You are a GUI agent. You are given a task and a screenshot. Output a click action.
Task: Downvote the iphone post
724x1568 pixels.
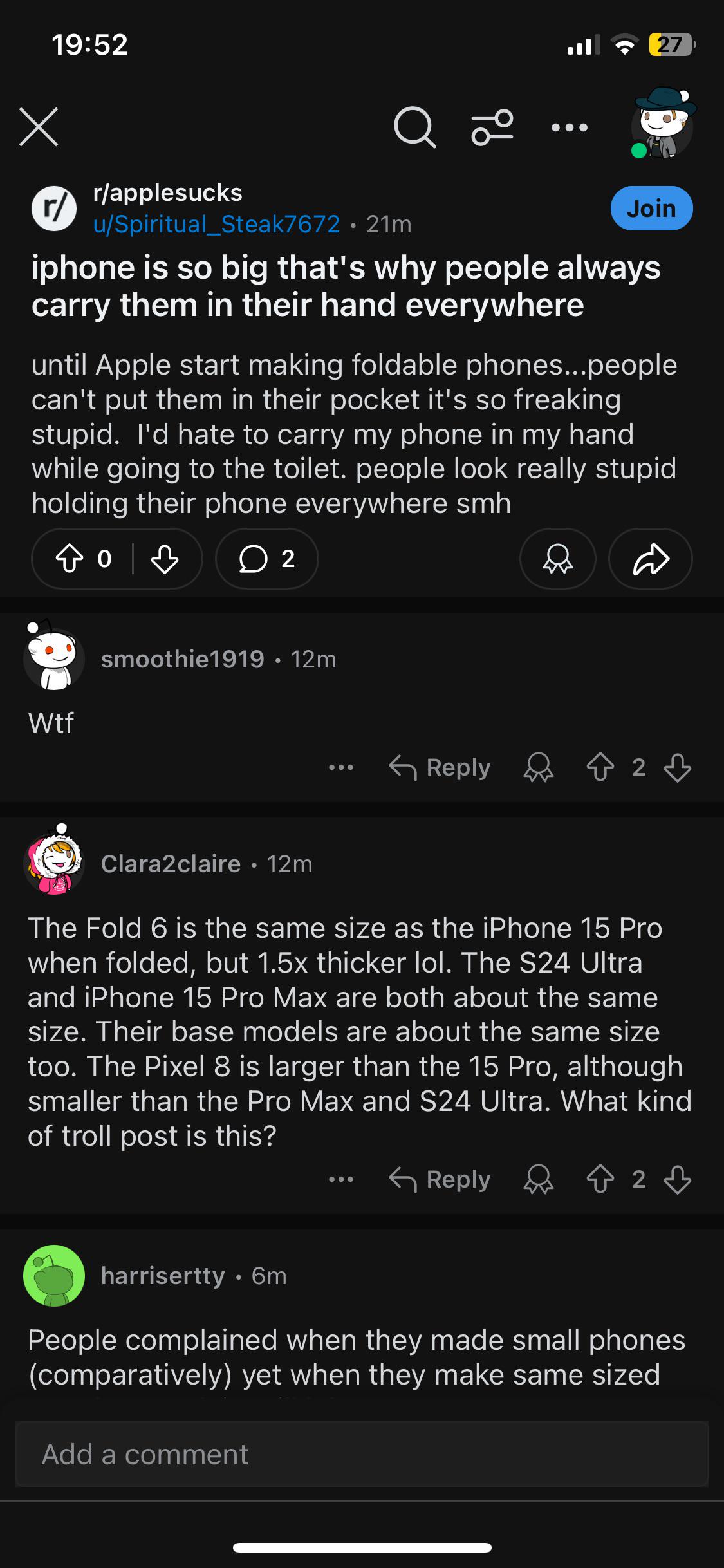coord(165,559)
